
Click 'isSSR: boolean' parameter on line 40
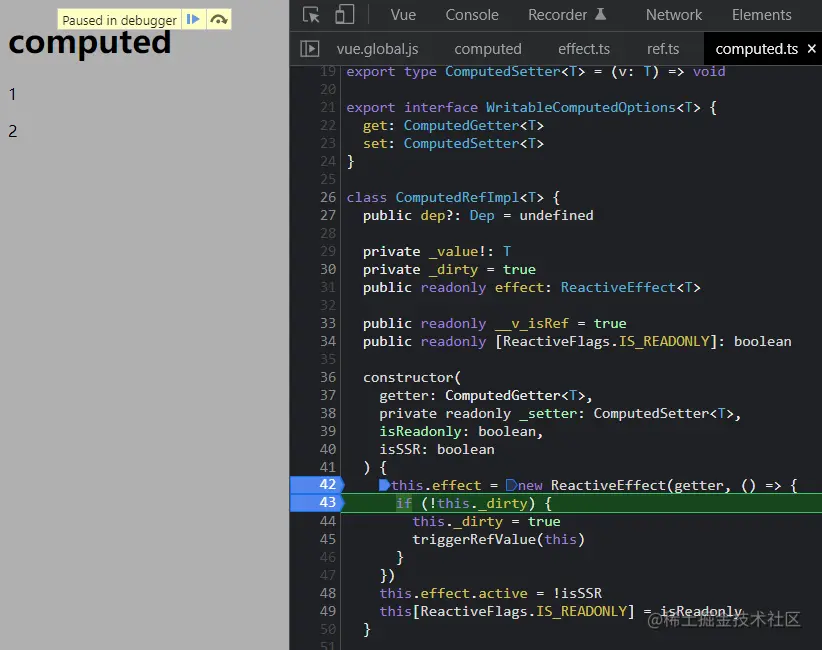coord(437,449)
